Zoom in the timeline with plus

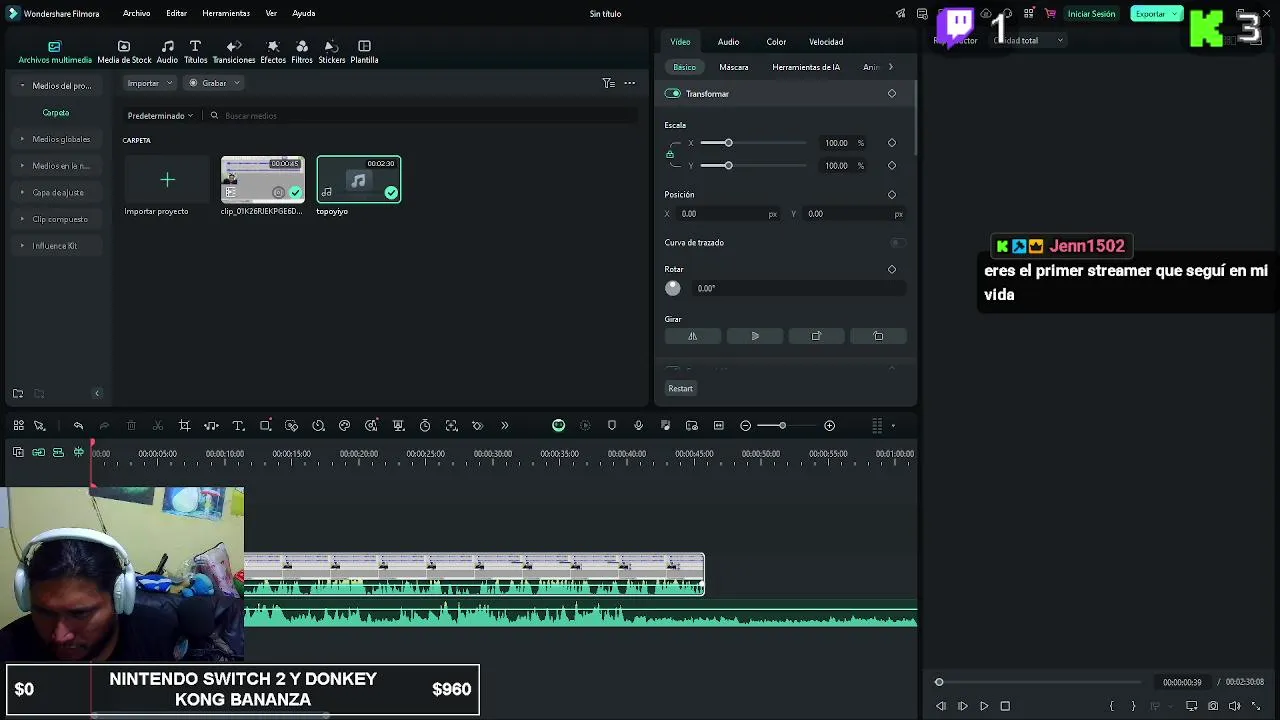click(829, 426)
